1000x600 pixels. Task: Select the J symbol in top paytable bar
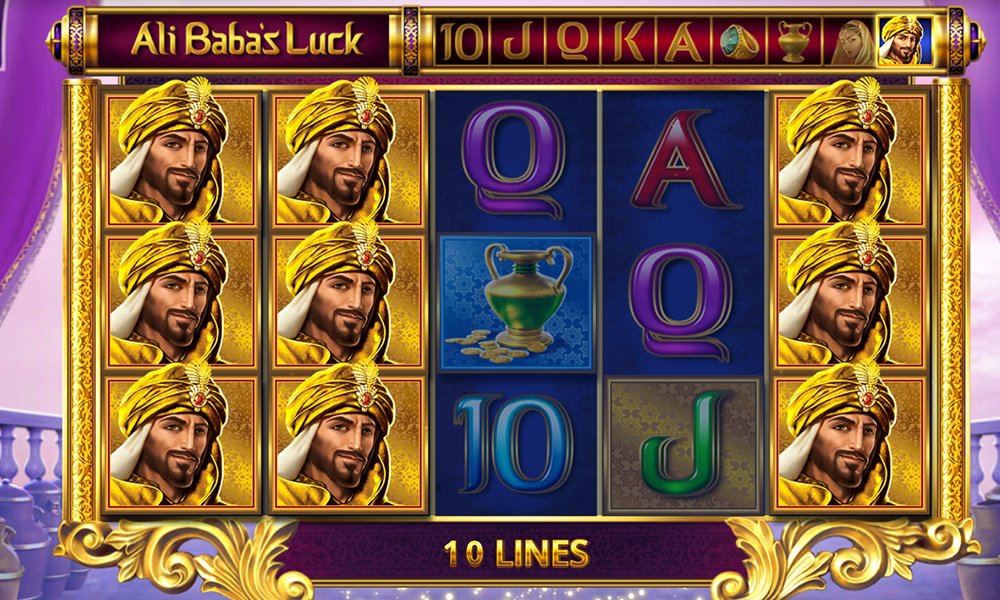tap(517, 41)
